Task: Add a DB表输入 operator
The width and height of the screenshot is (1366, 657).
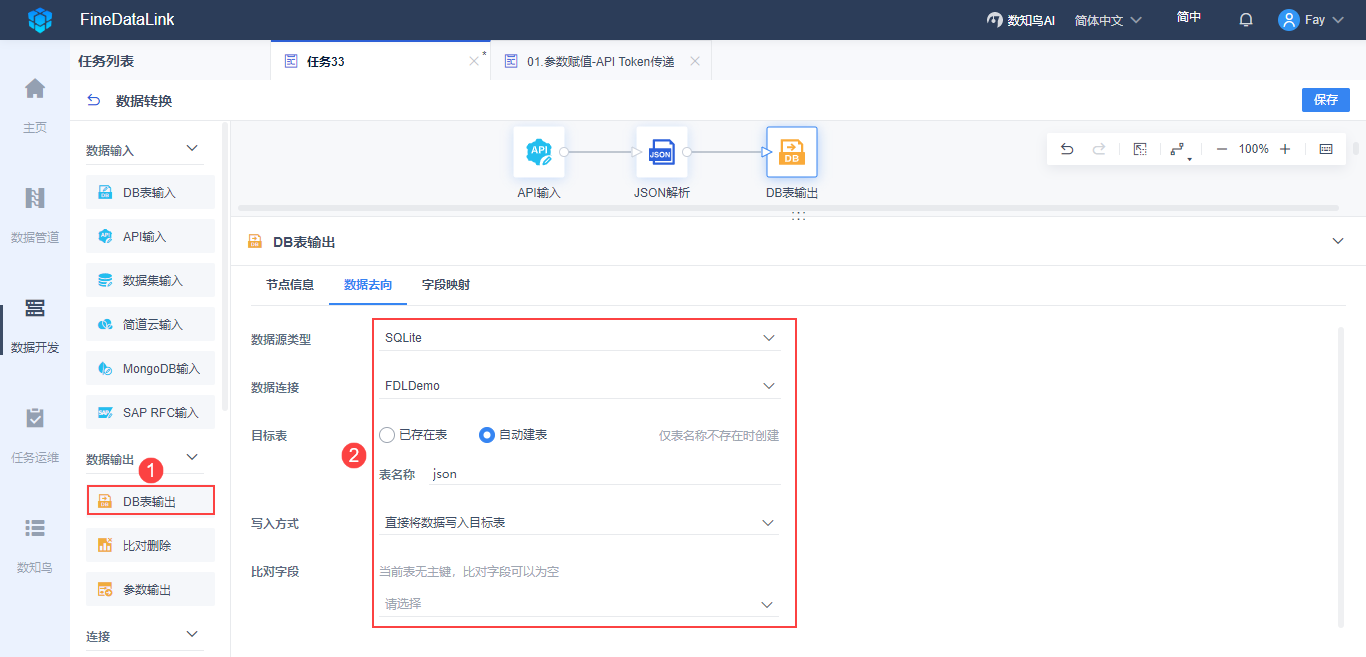Action: [x=150, y=192]
